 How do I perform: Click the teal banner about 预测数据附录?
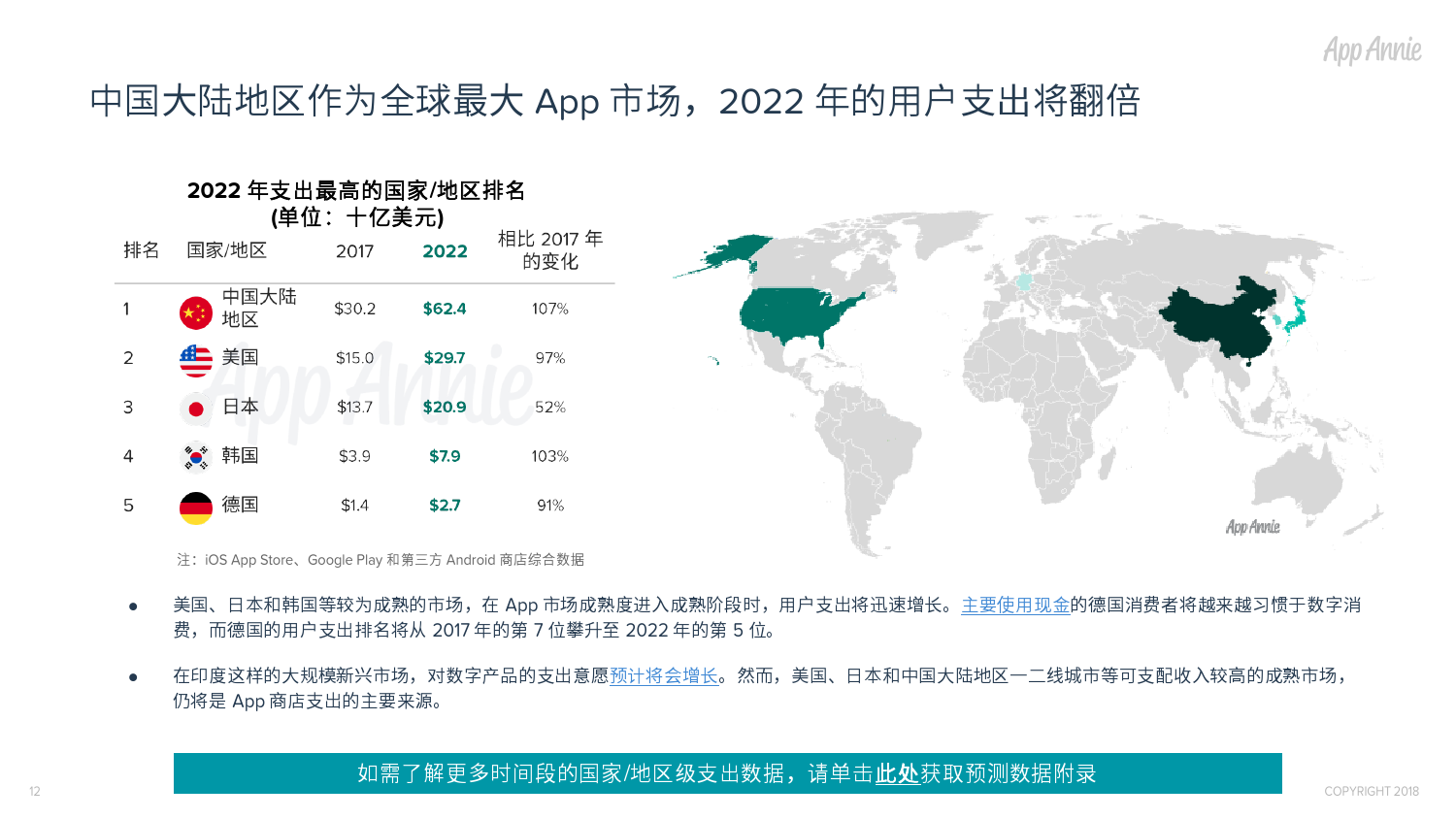(x=728, y=773)
